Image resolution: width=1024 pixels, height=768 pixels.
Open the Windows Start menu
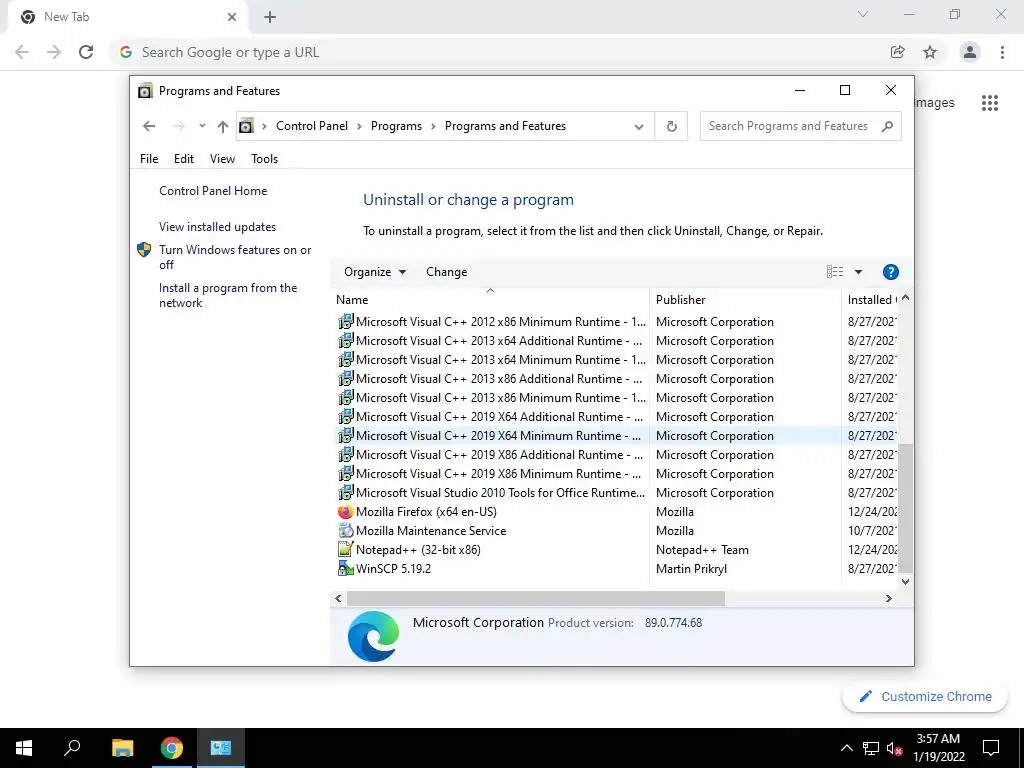point(24,748)
